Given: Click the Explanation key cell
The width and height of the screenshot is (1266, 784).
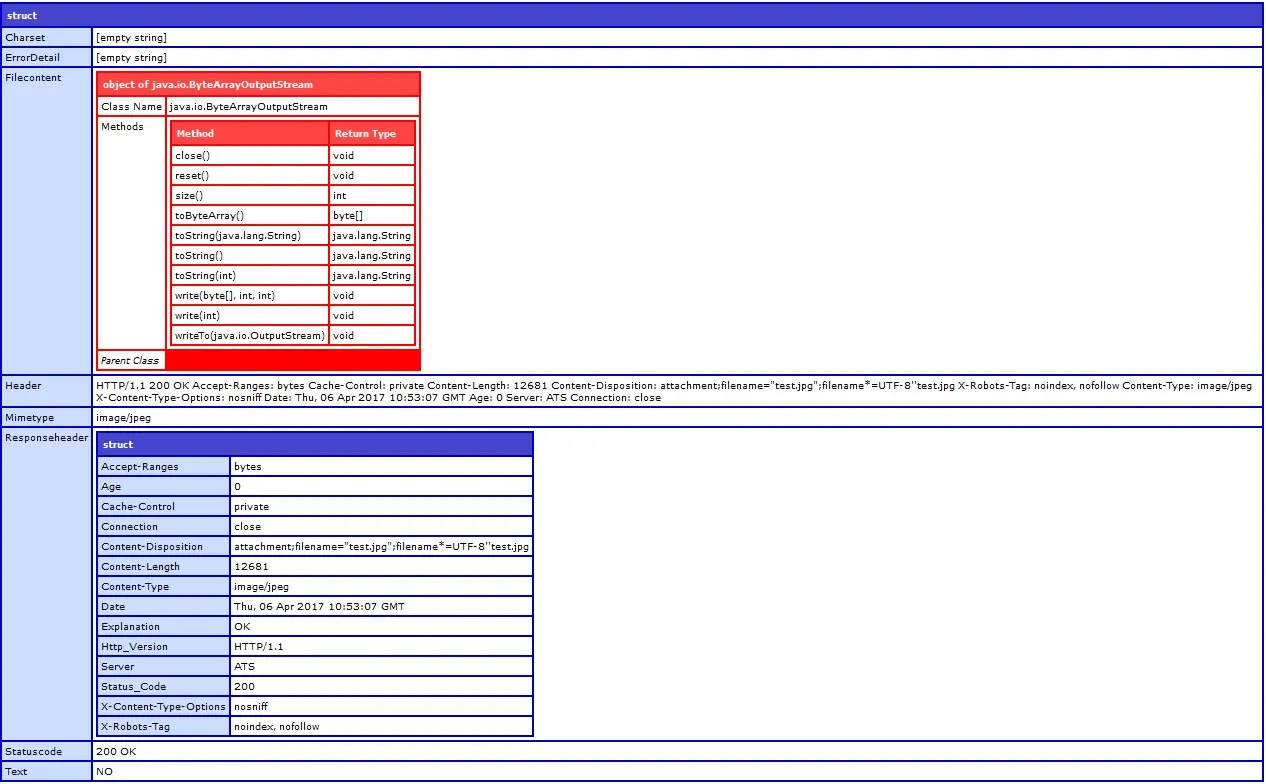Looking at the screenshot, I should click(x=164, y=627).
